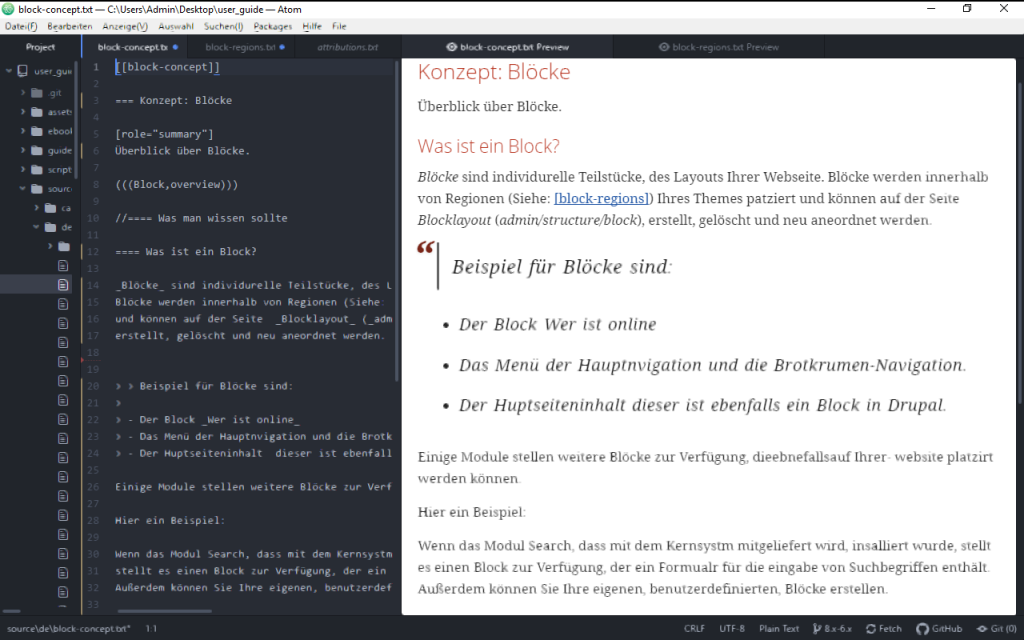Click the modified dot on block-concept.txt tab
Screen dimensions: 1024x640
pos(175,47)
